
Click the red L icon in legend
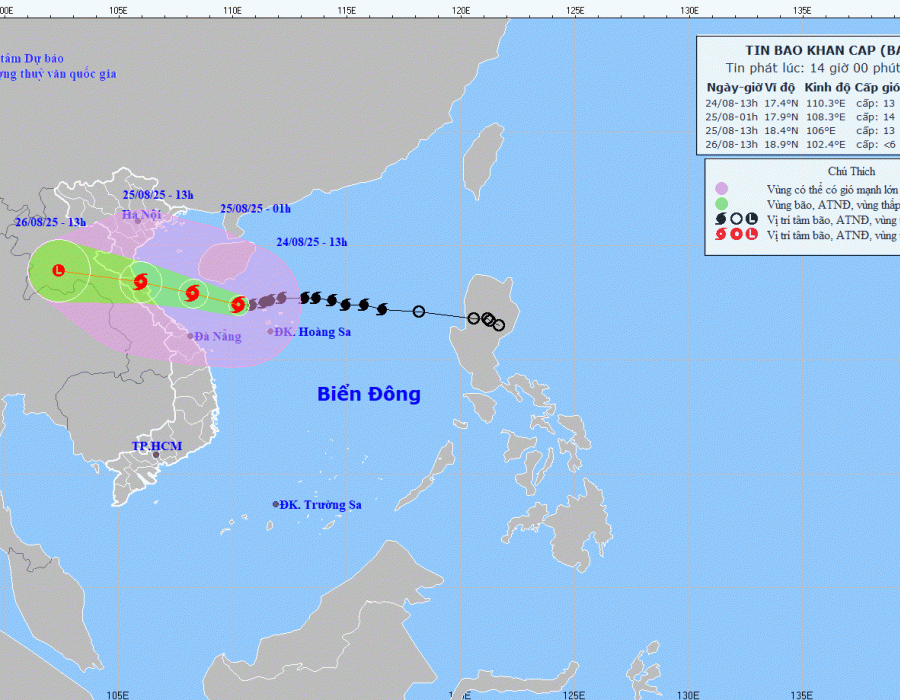coord(751,236)
